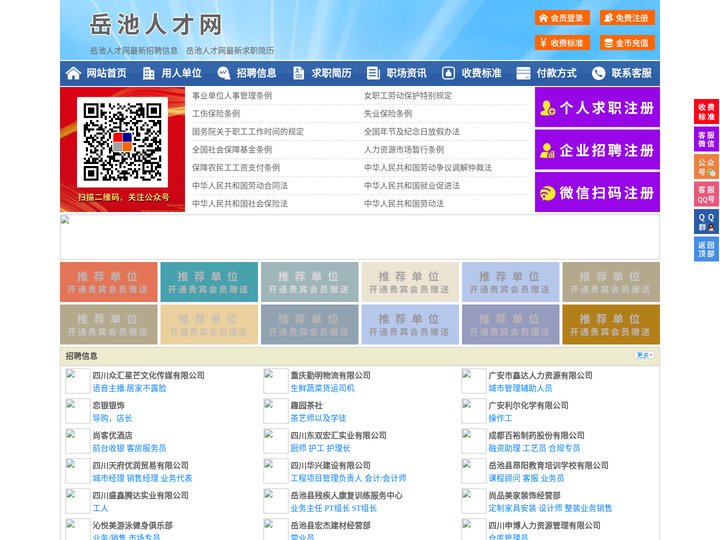Open the 中华人民共和国劳动合同法 link
This screenshot has width=720, height=540.
coord(240,186)
